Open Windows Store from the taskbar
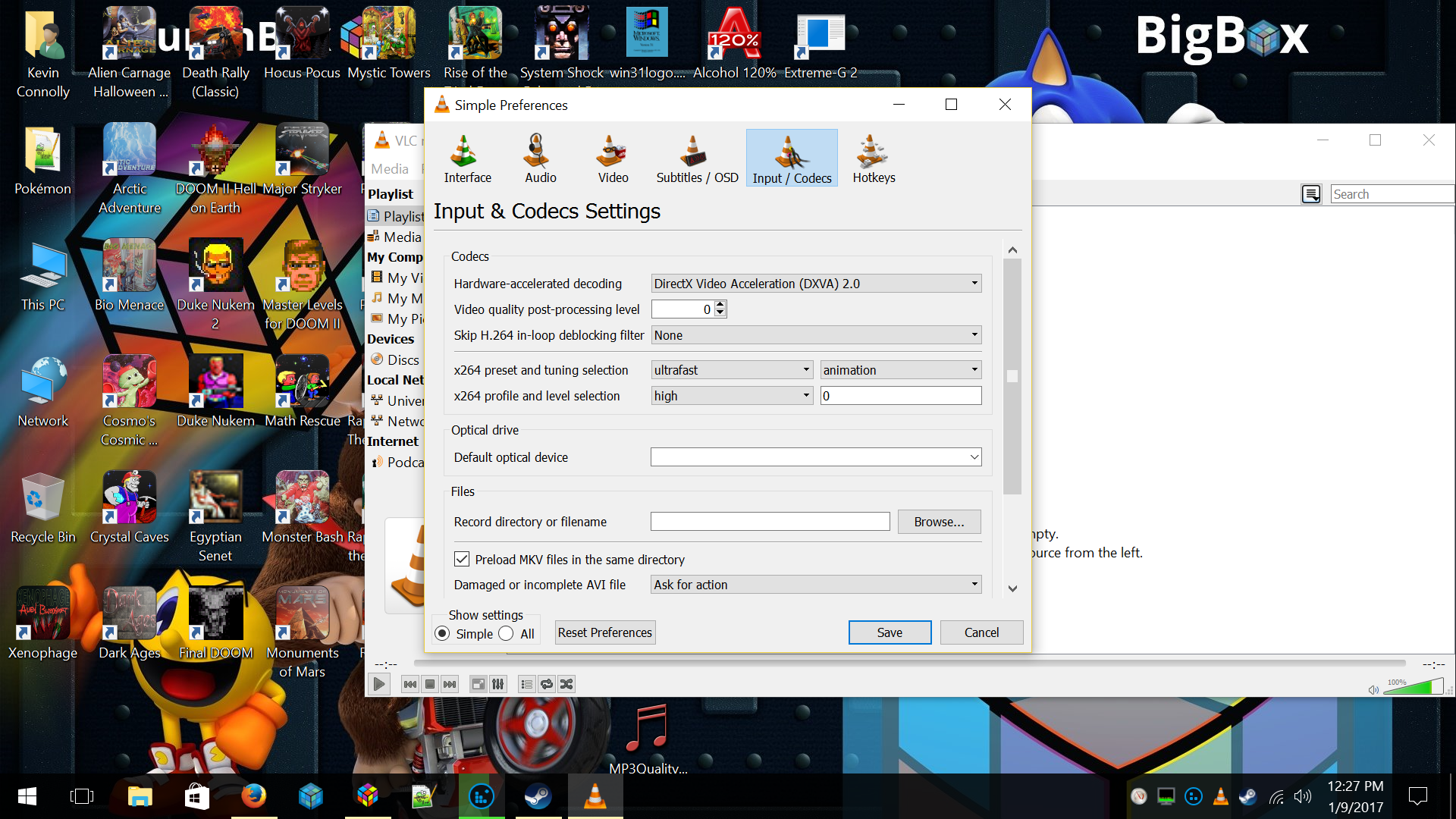 tap(197, 796)
